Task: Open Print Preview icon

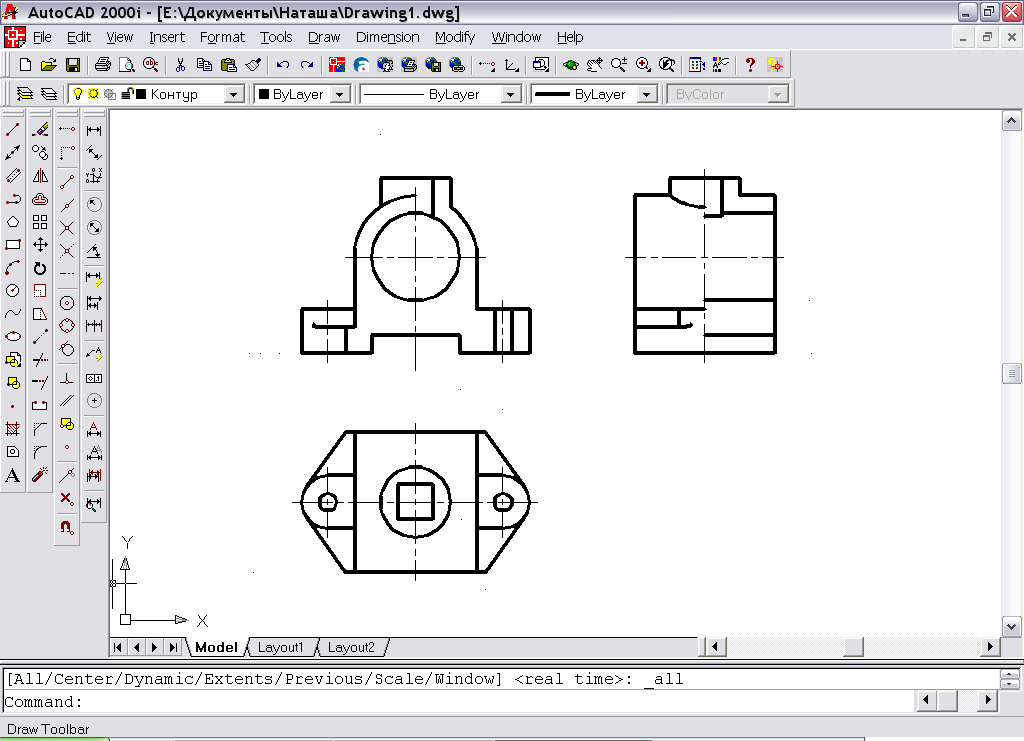Action: (126, 65)
